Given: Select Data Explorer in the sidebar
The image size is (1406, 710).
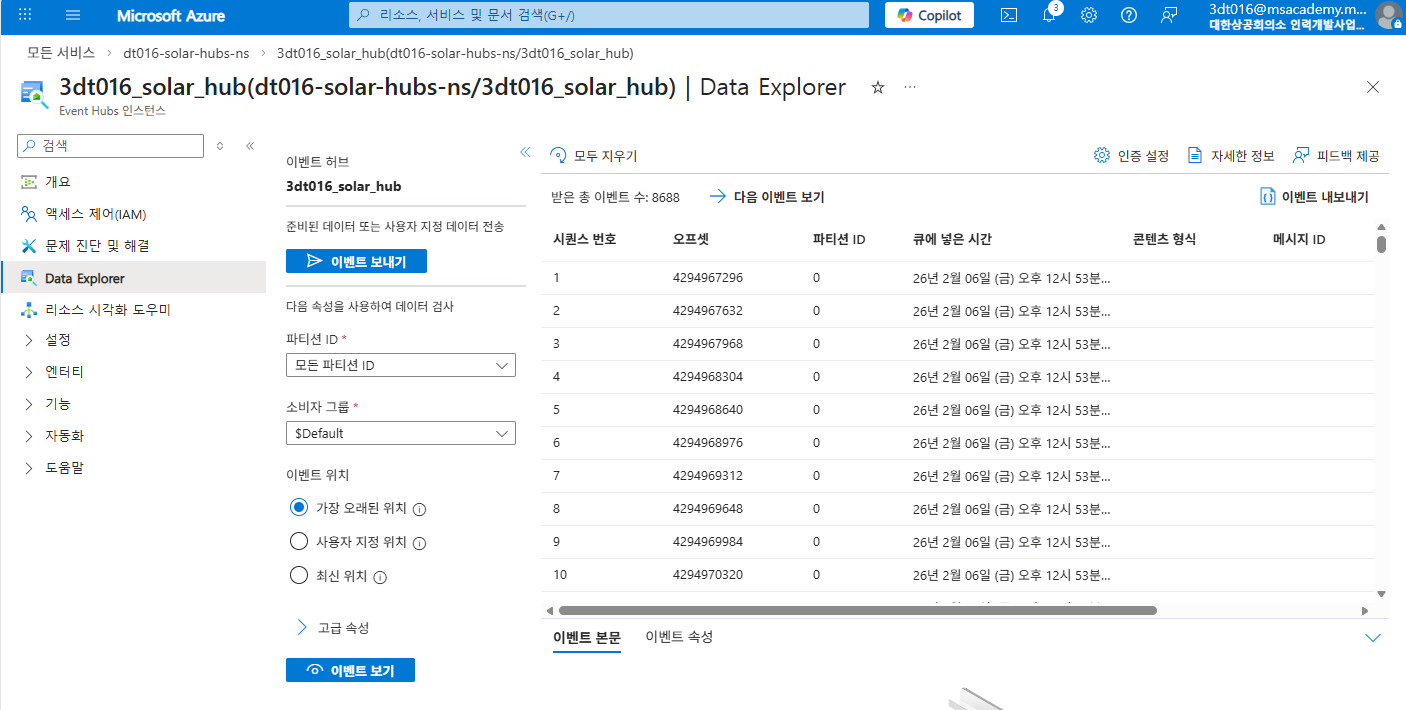Looking at the screenshot, I should pos(133,278).
